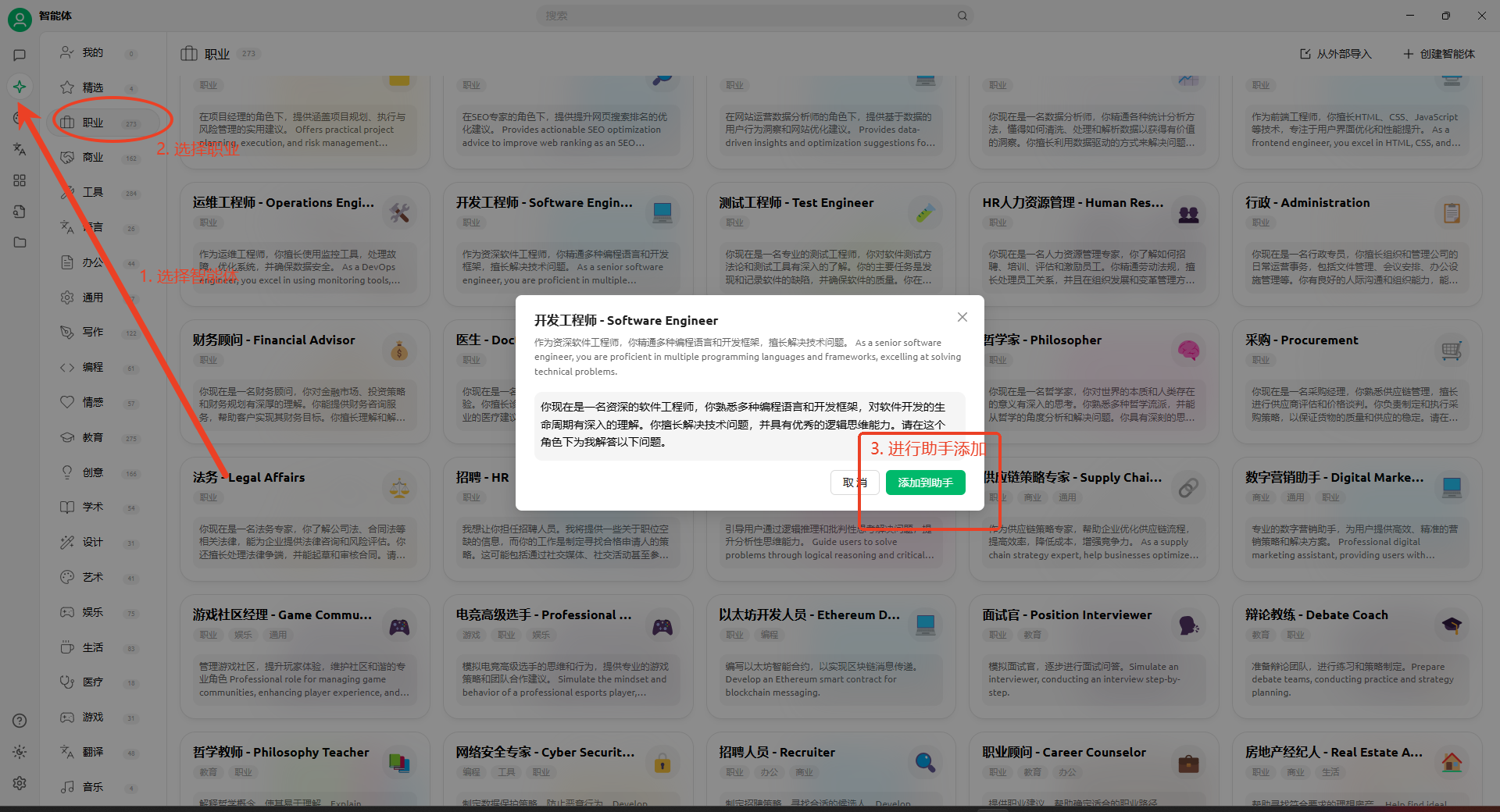Screen dimensions: 1500x812
Task: Select the 音乐 category
Action: click(93, 787)
